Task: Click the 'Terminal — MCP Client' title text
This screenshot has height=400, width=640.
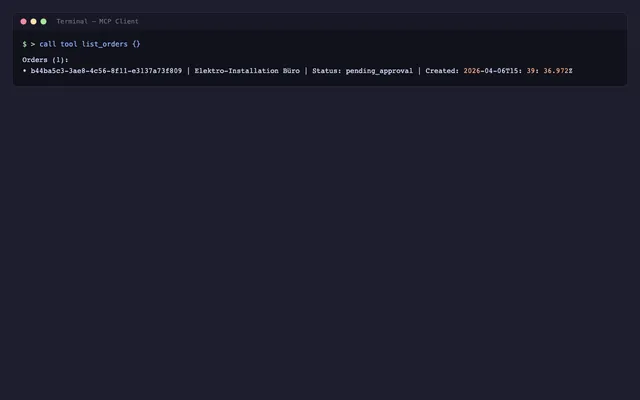Action: click(98, 21)
